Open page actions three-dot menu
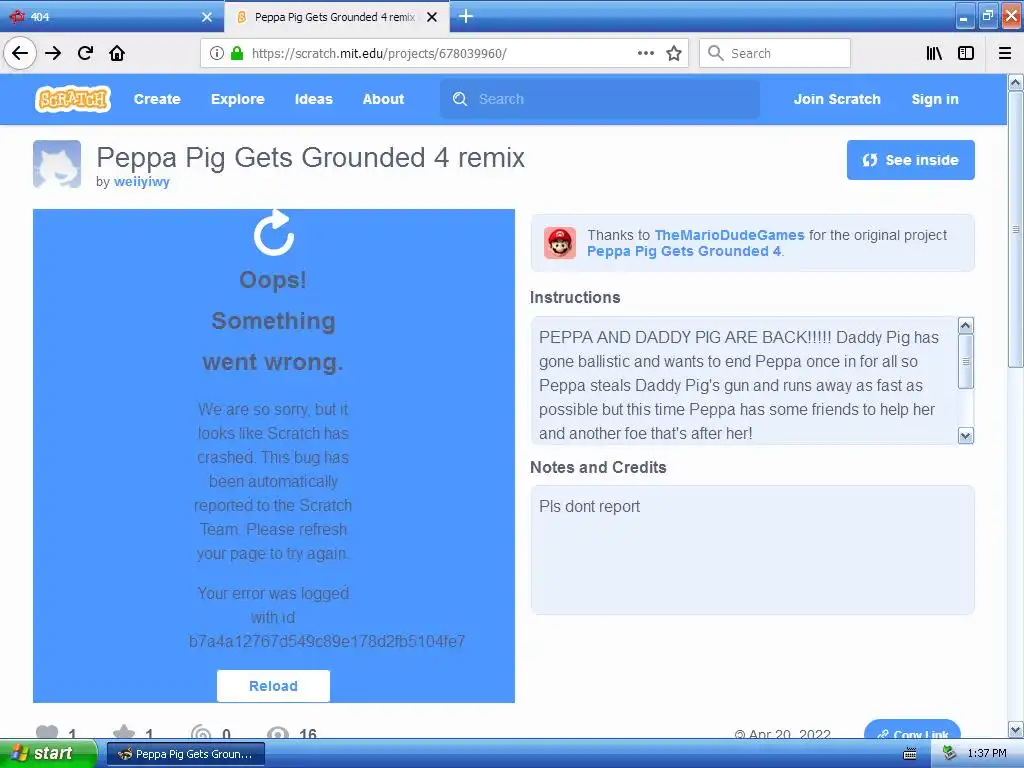 pos(645,53)
